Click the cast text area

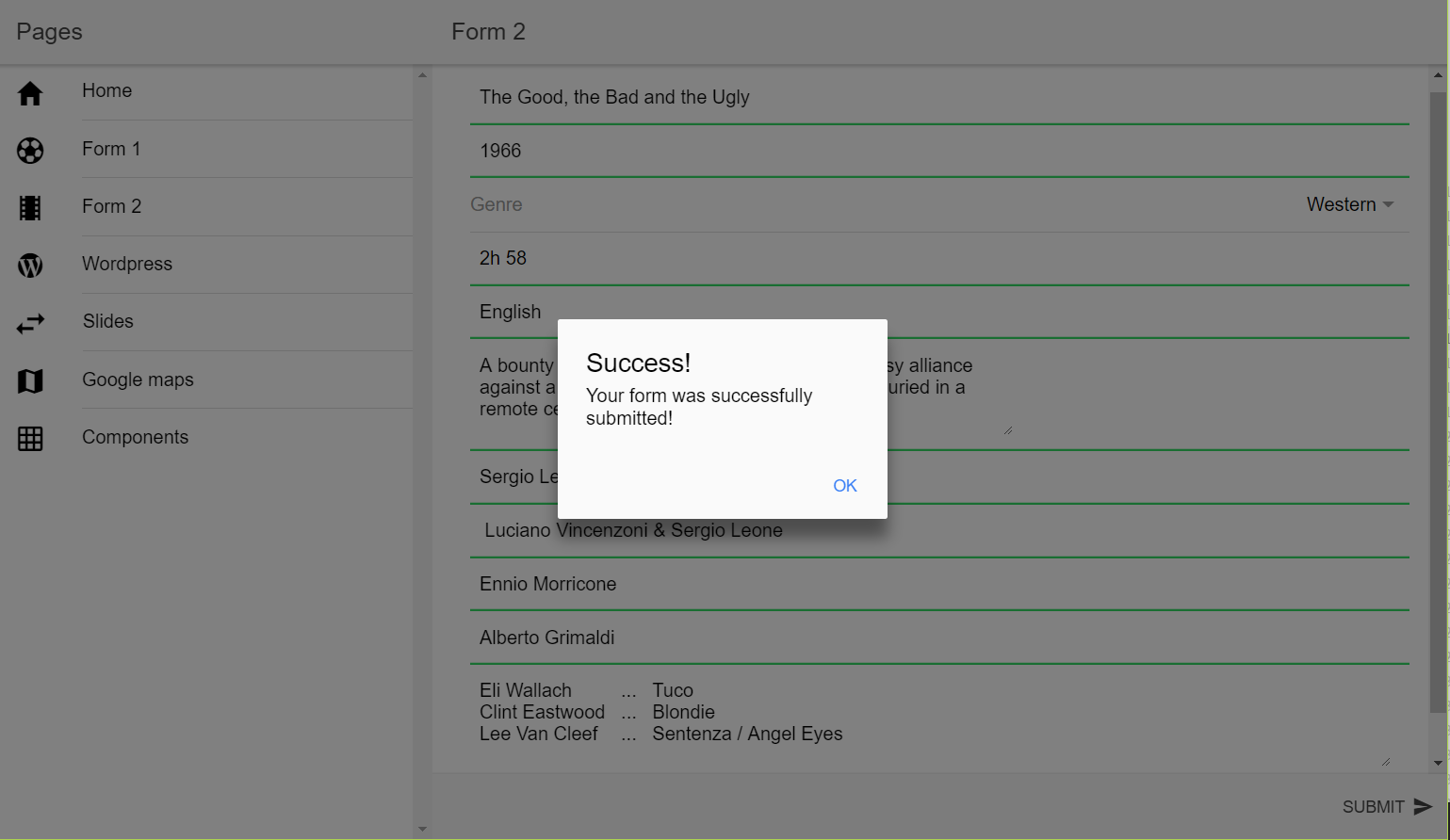931,721
